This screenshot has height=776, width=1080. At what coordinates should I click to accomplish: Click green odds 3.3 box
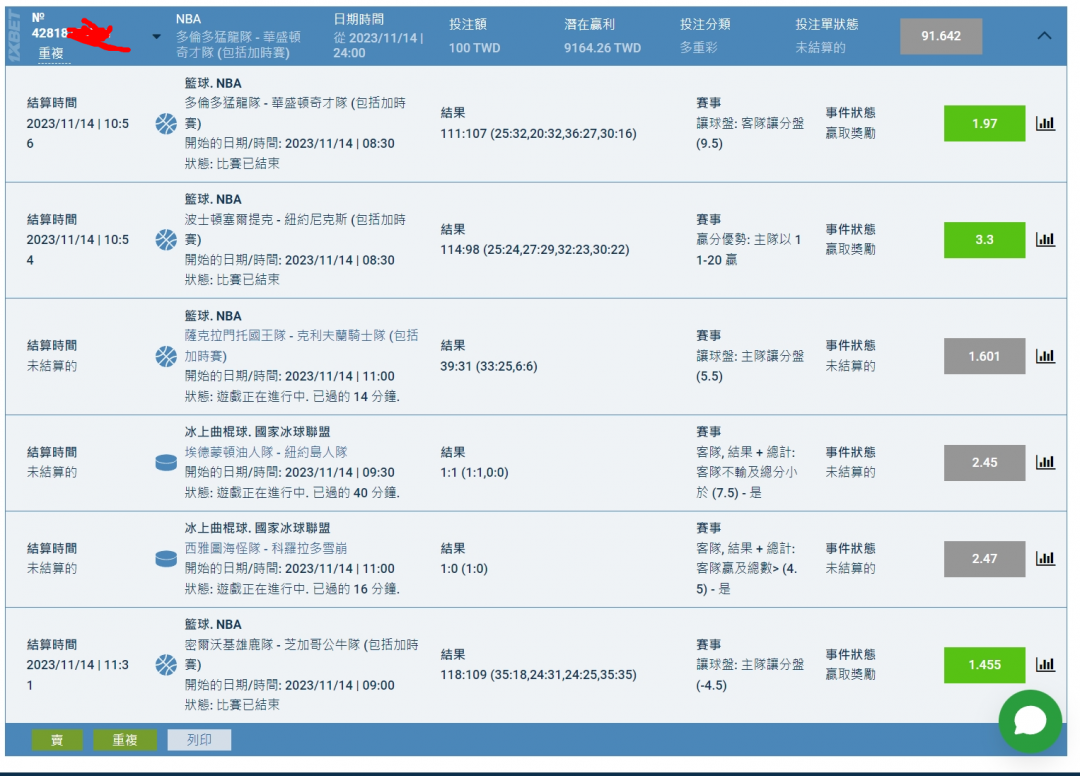pyautogui.click(x=984, y=240)
